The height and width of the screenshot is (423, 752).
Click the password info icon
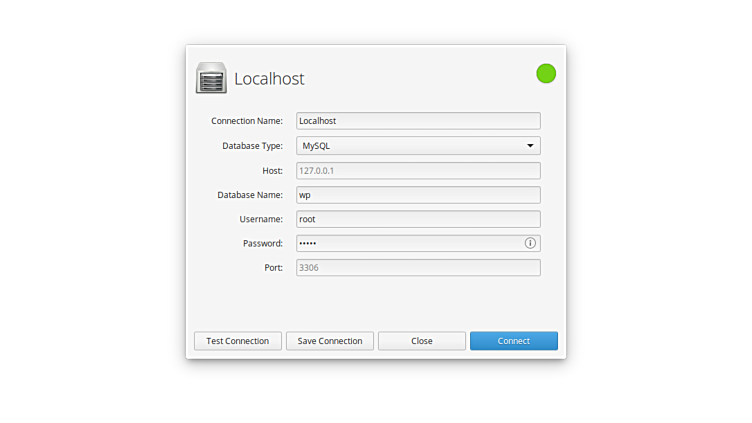click(x=530, y=243)
